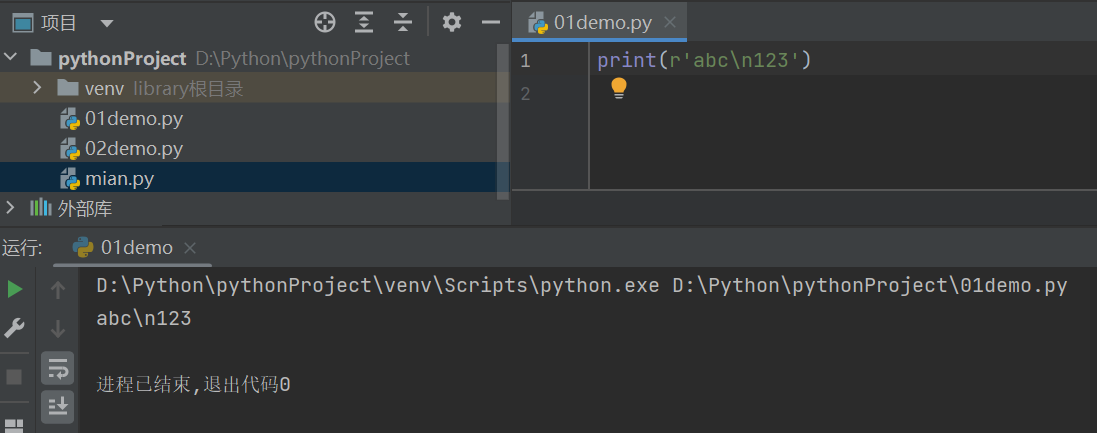Toggle soft-wrap in the run console
This screenshot has height=433, width=1097.
click(x=58, y=367)
